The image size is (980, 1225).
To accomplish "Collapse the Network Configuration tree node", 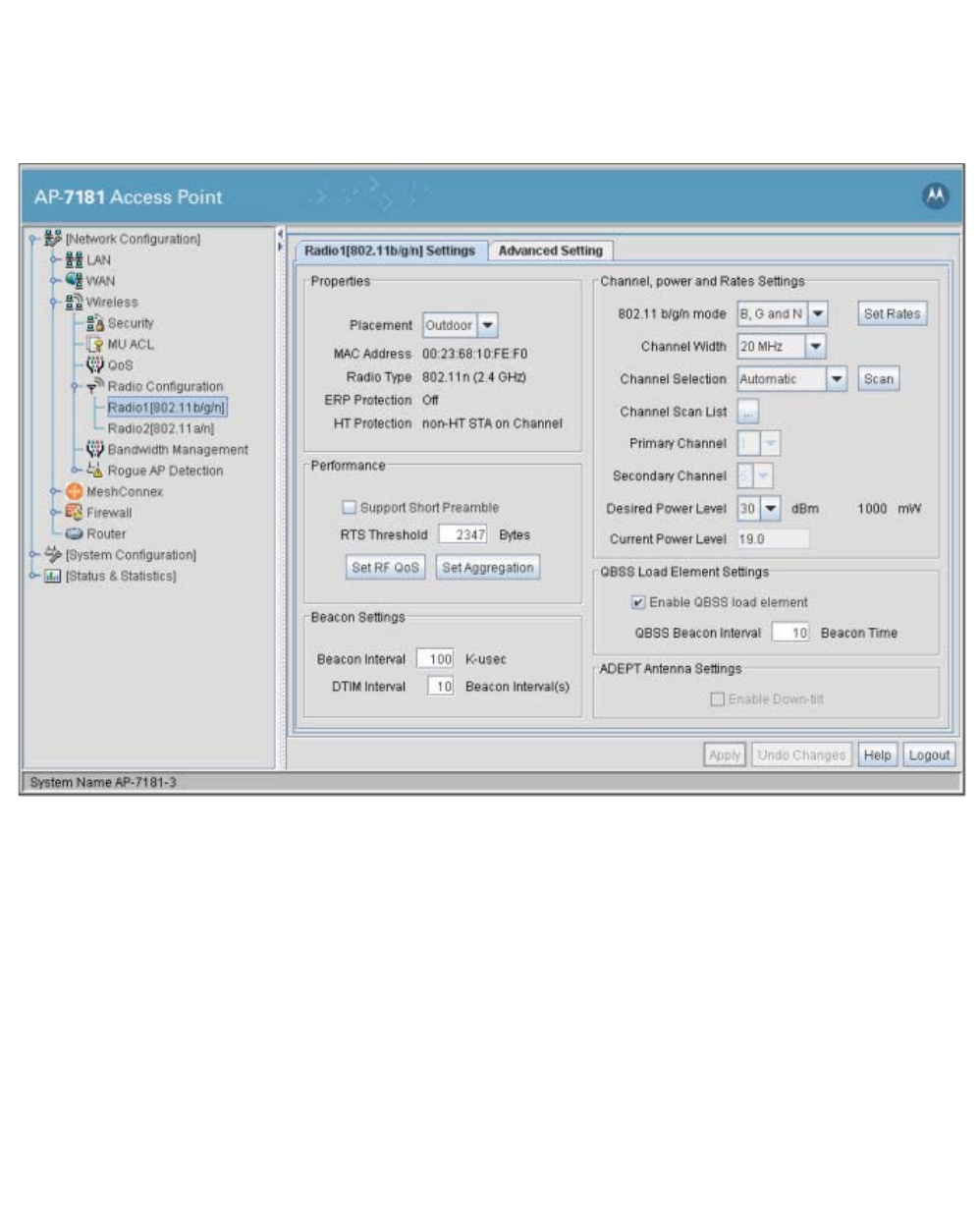I will [32, 239].
